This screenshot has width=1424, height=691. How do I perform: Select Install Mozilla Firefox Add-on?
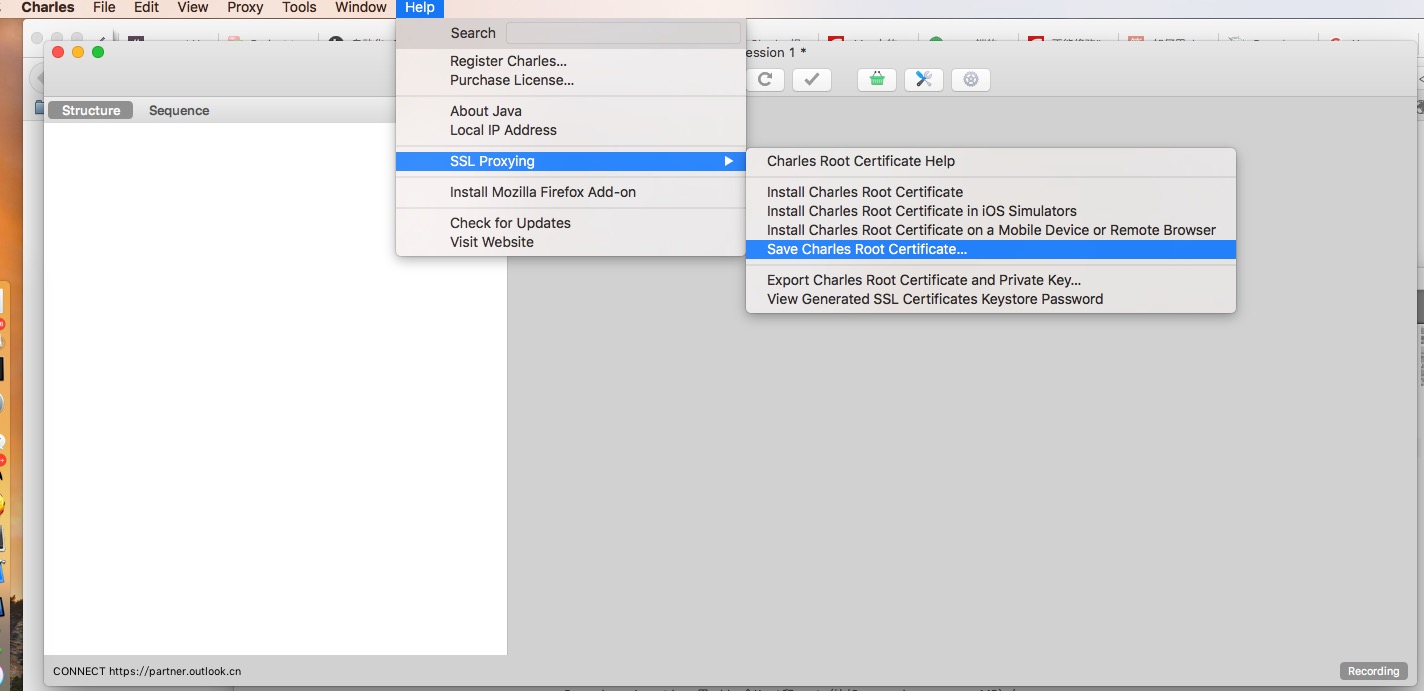[x=571, y=192]
